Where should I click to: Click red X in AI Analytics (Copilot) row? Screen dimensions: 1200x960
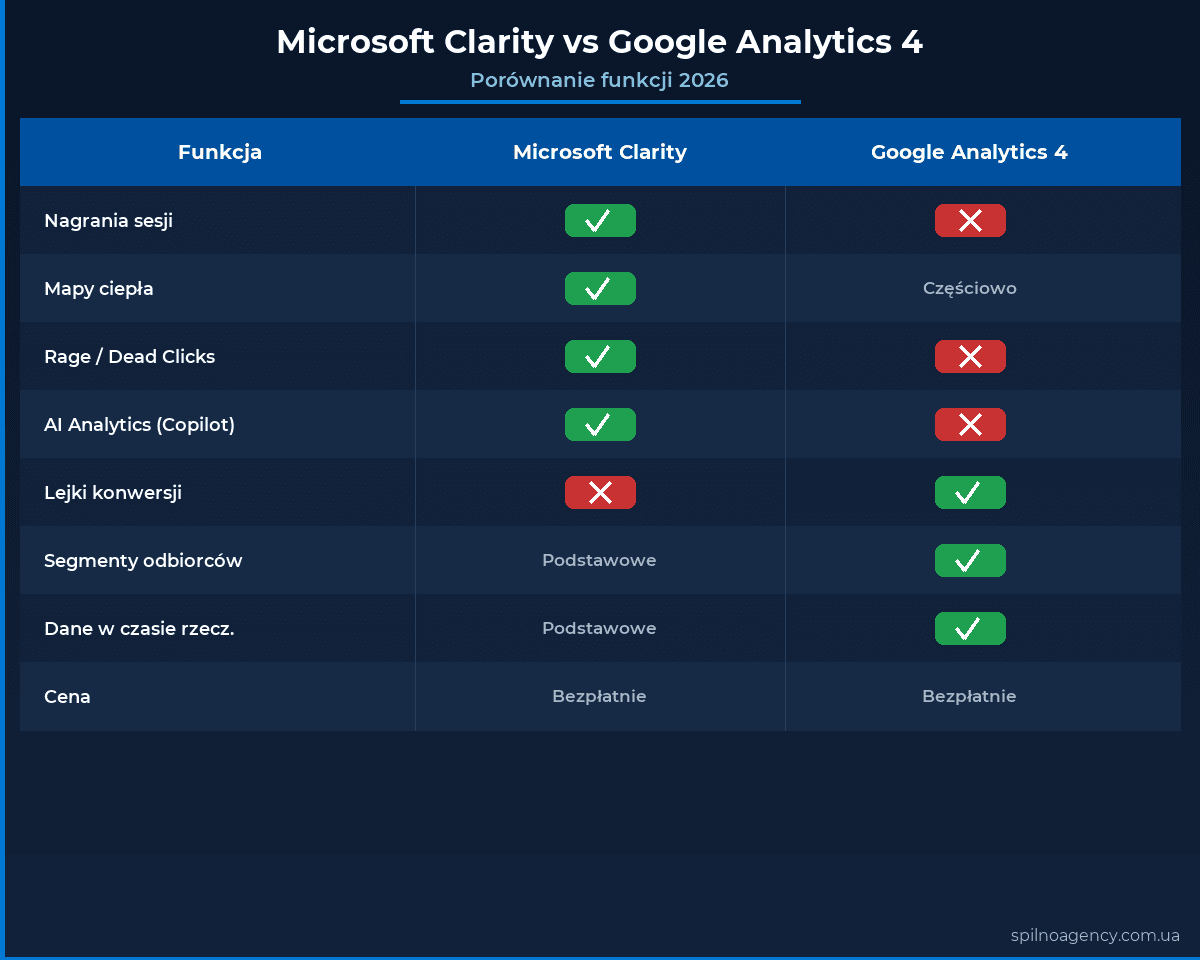tap(970, 425)
